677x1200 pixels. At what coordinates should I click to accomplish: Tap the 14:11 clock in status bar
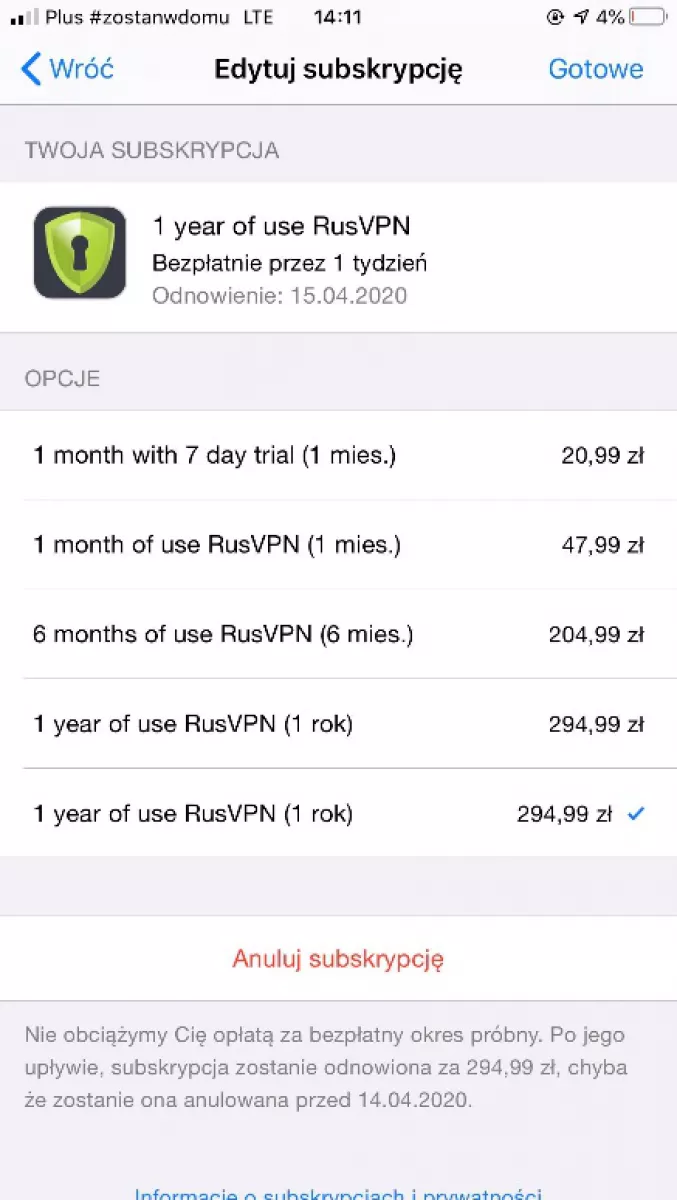337,17
